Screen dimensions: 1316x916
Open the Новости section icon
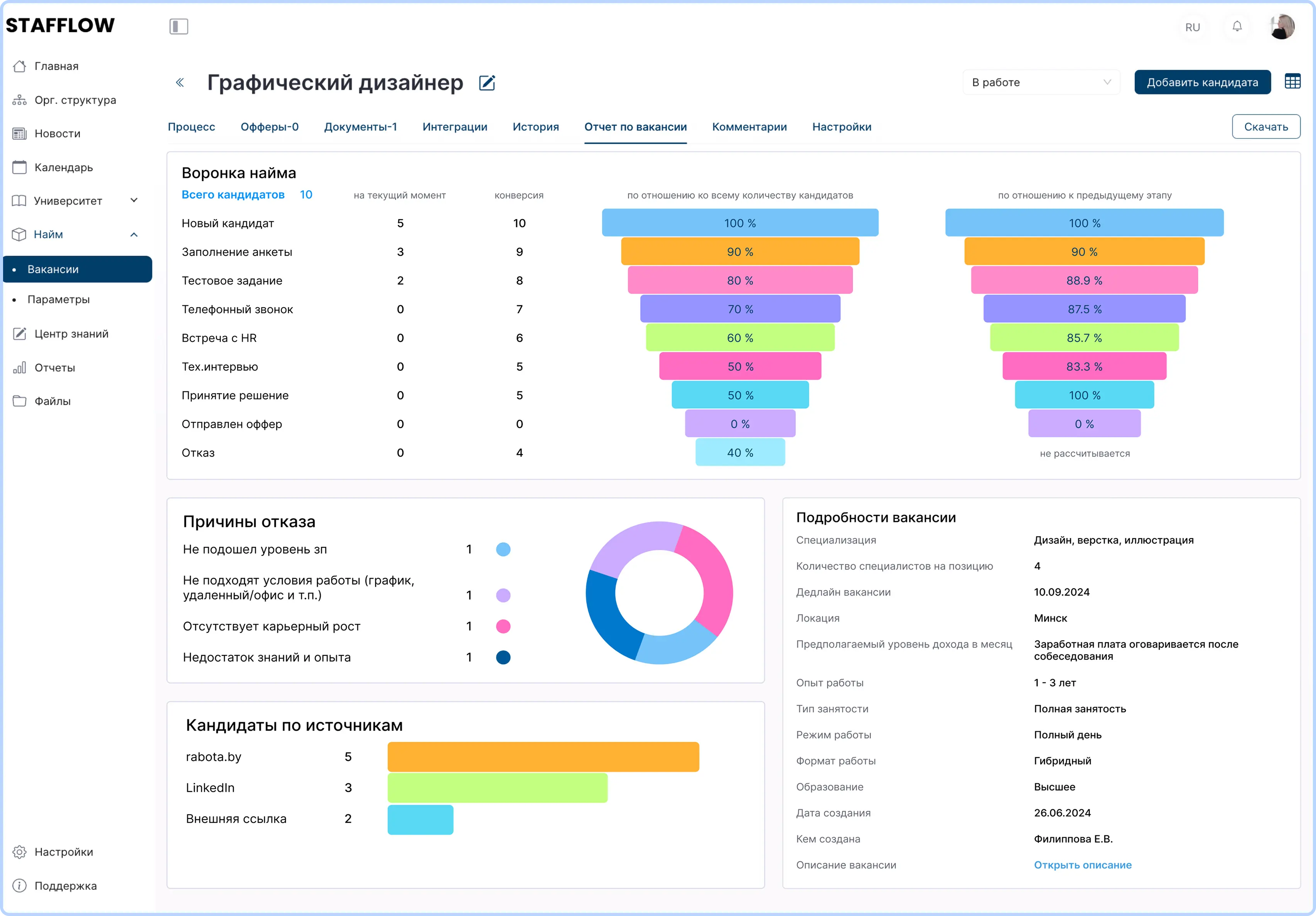[x=20, y=133]
